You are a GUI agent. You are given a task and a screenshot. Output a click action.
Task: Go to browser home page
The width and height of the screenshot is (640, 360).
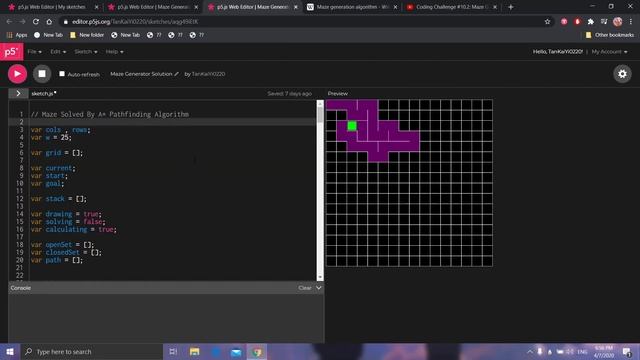(x=49, y=22)
